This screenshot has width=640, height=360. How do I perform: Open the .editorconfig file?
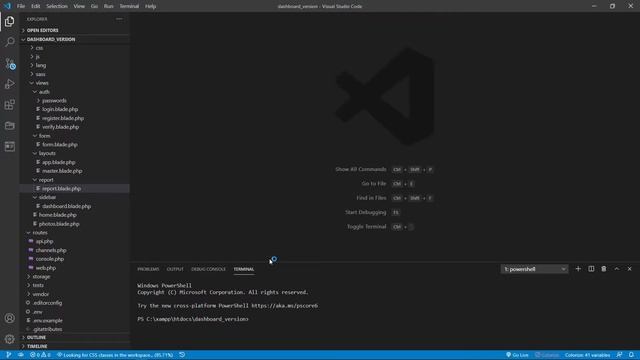pos(47,303)
